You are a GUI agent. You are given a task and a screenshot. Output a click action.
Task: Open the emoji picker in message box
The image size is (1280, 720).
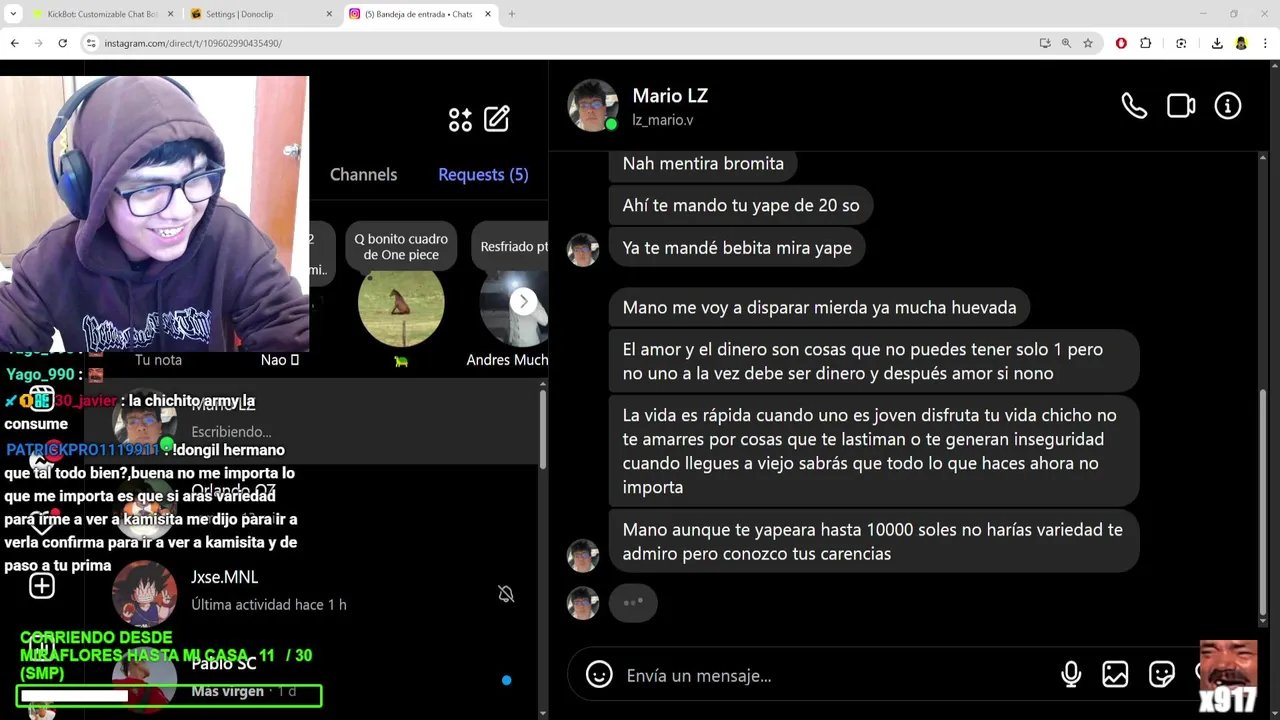[x=599, y=675]
